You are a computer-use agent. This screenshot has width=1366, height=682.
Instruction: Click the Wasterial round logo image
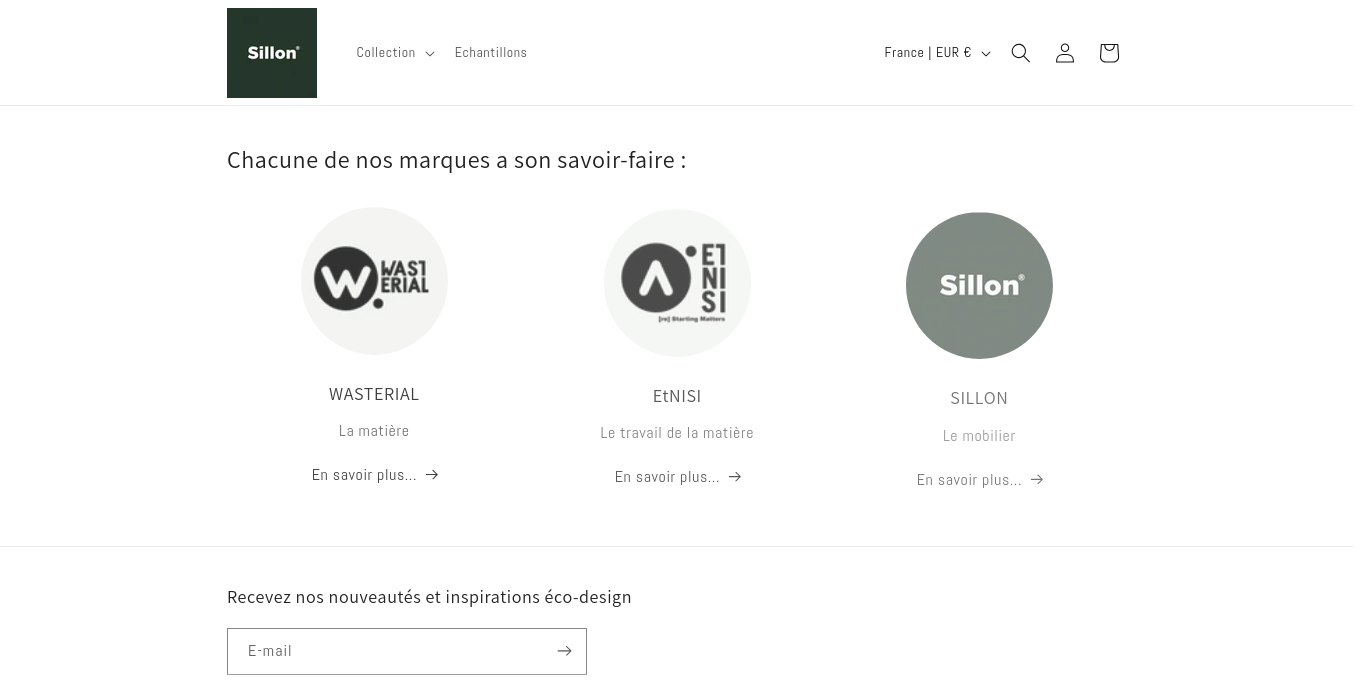click(x=374, y=281)
